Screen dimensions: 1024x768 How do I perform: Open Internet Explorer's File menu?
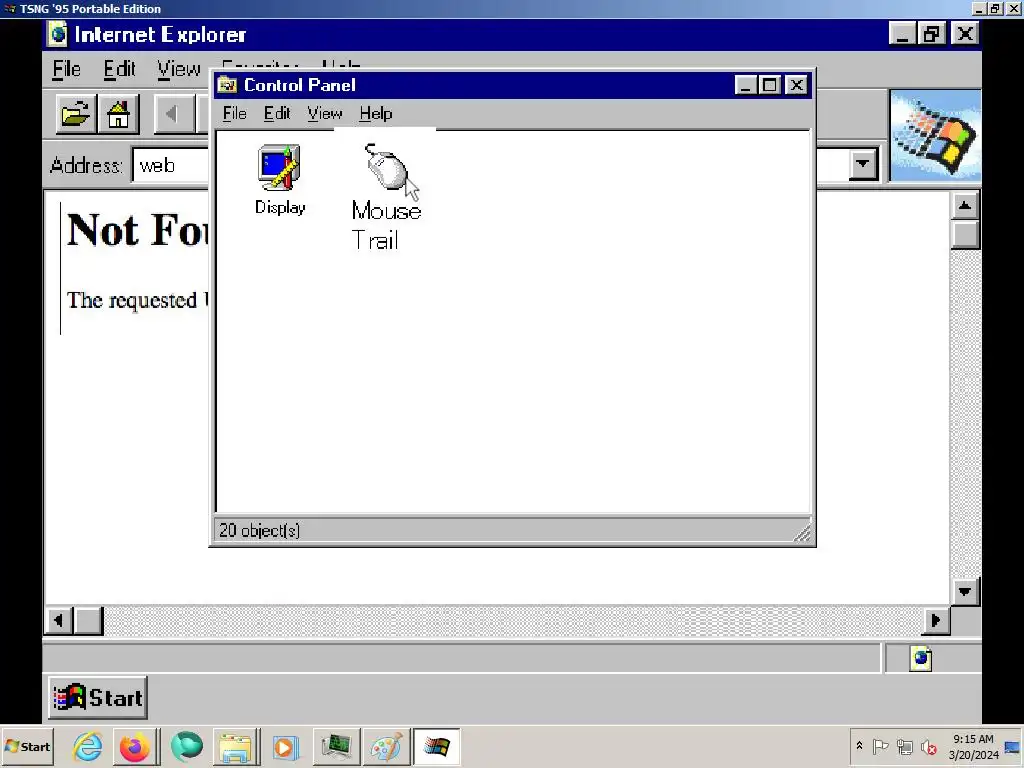click(67, 69)
